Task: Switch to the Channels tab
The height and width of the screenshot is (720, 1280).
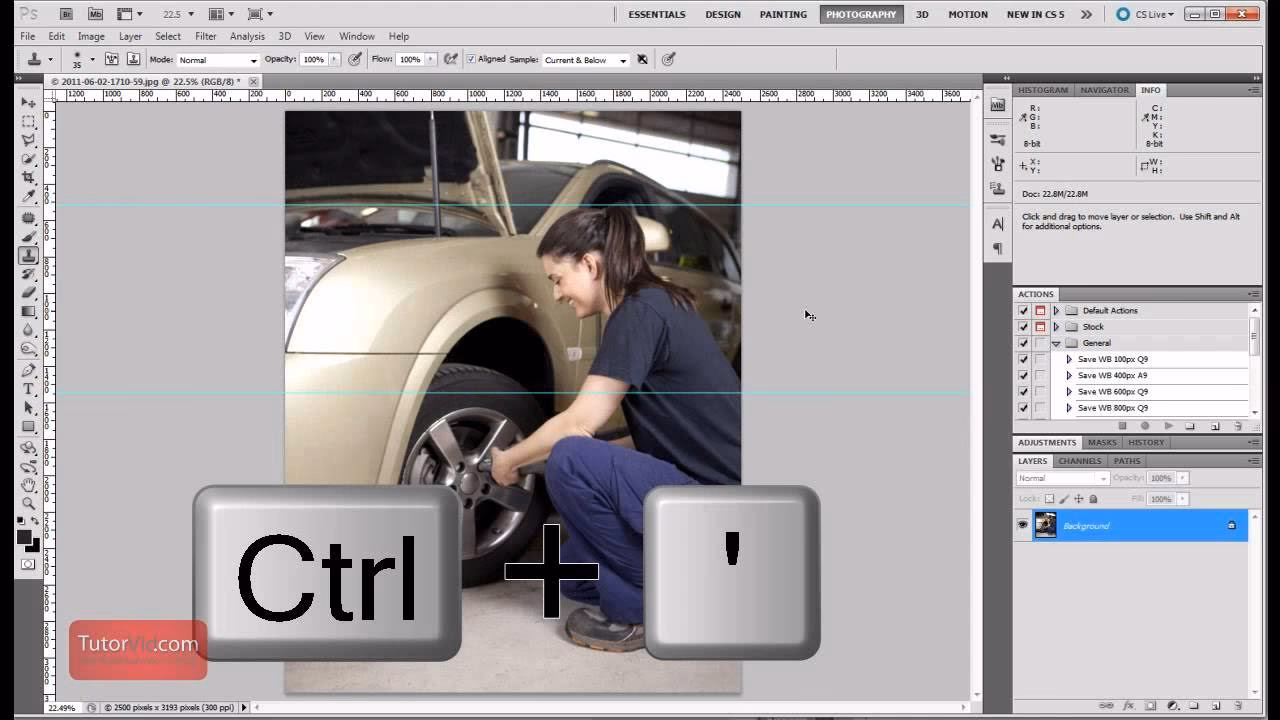Action: click(1080, 461)
